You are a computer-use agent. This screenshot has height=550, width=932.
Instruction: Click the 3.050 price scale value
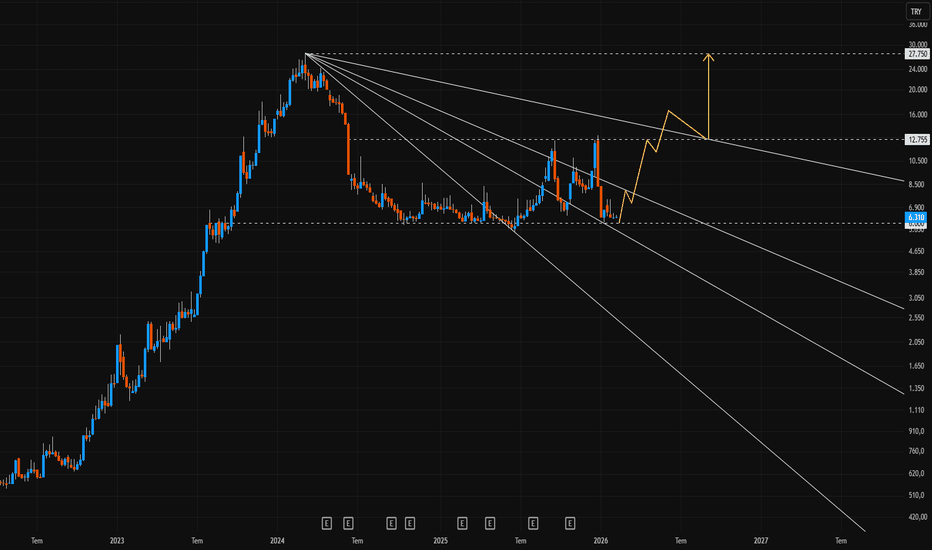[x=918, y=298]
